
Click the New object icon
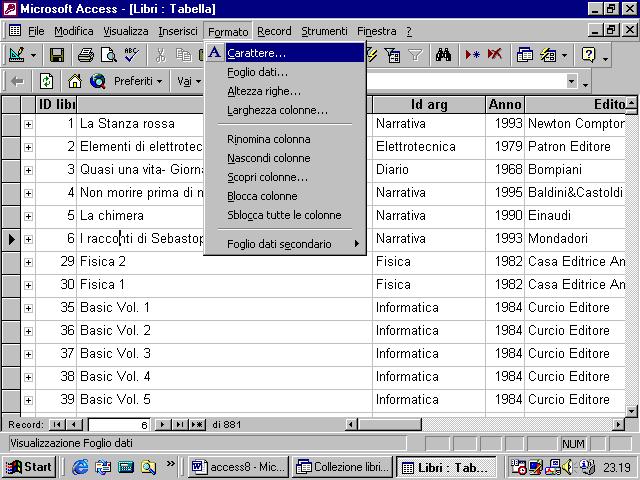pos(548,55)
